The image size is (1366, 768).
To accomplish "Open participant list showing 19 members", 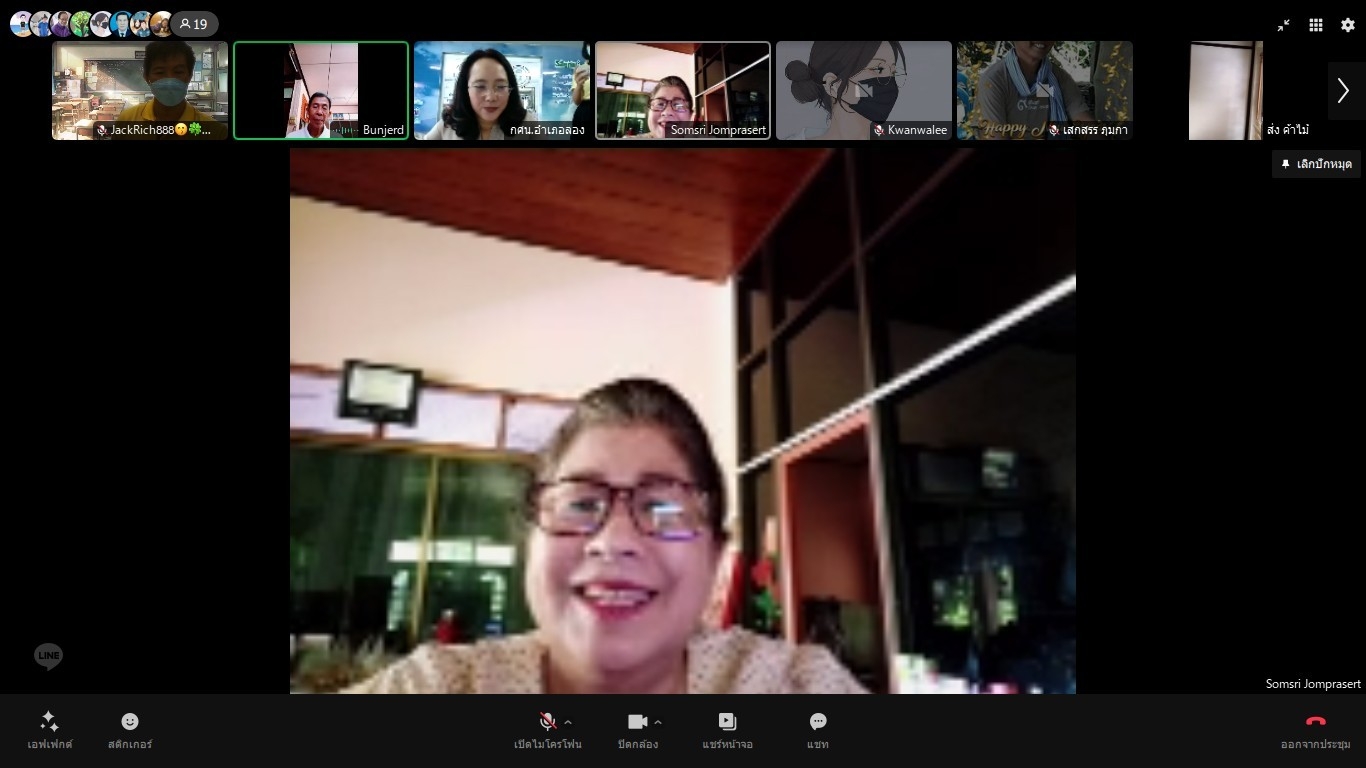I will (194, 24).
